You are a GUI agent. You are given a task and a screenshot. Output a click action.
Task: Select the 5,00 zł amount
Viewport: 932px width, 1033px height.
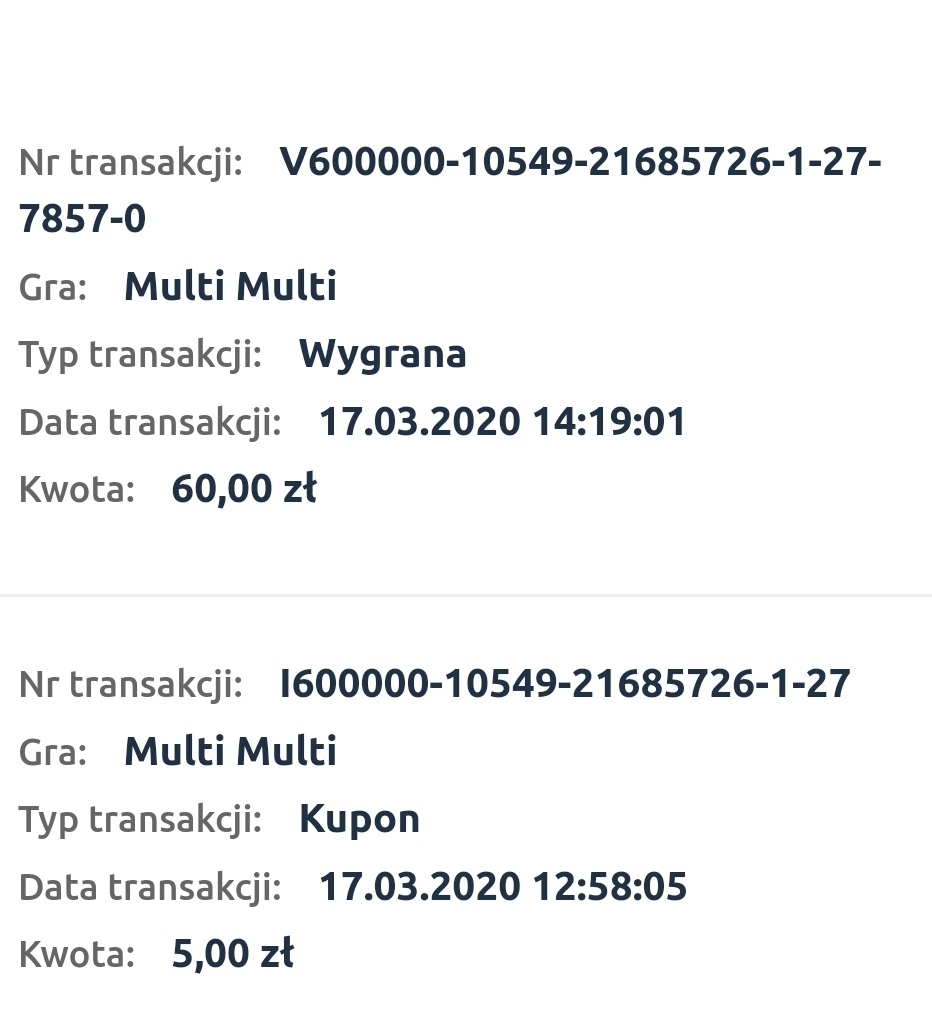click(x=233, y=953)
